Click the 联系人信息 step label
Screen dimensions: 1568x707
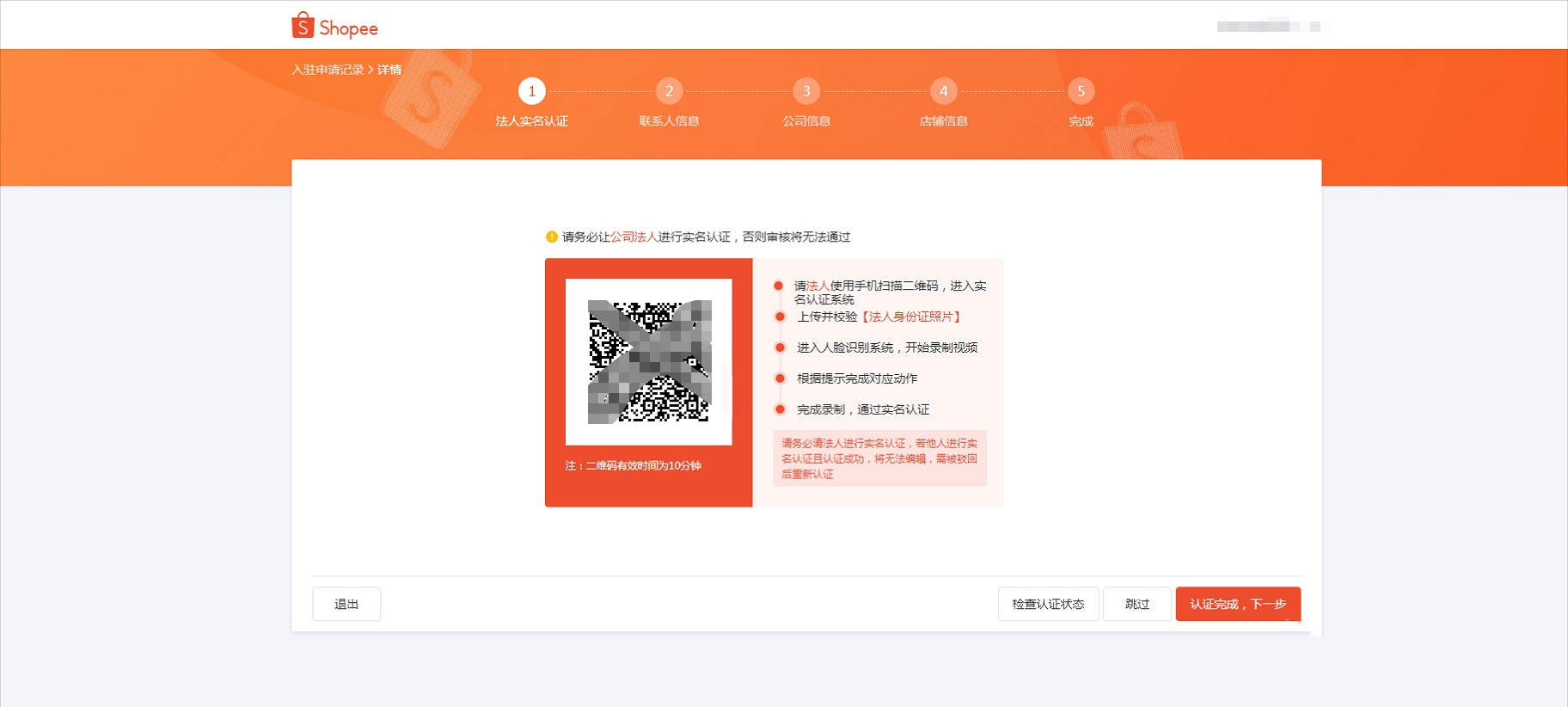point(669,121)
